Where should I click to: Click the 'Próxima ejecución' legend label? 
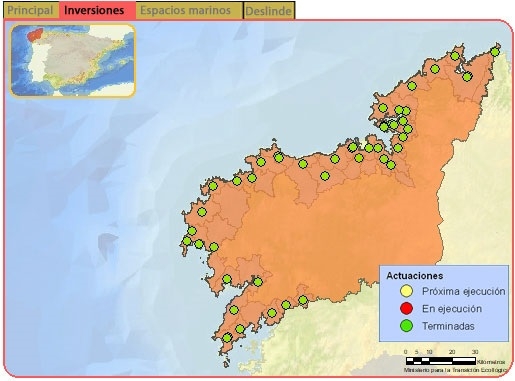(x=463, y=291)
